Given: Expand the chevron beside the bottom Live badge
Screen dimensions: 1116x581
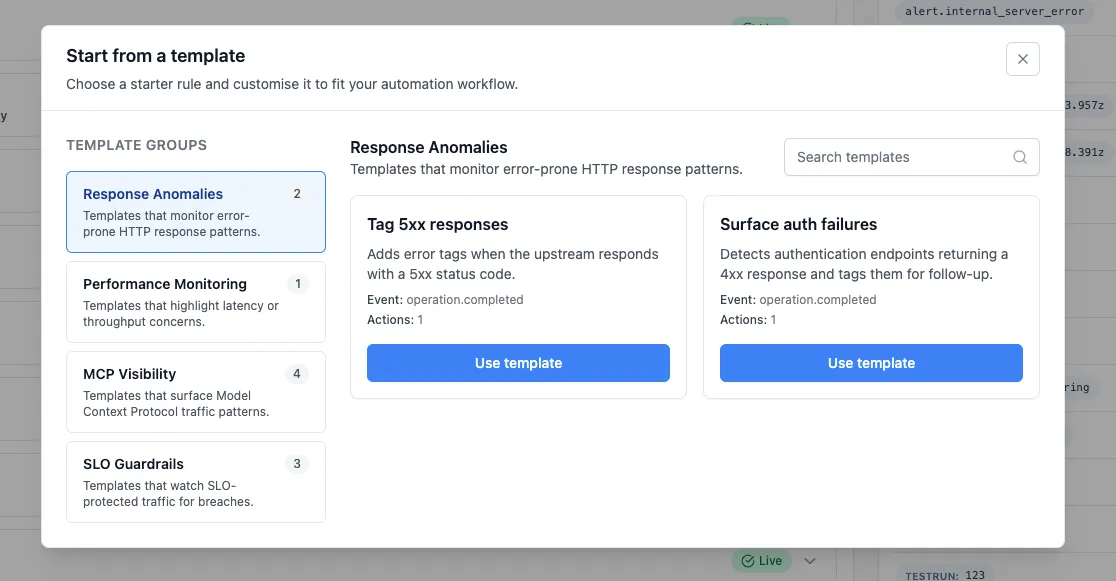Looking at the screenshot, I should tap(810, 561).
